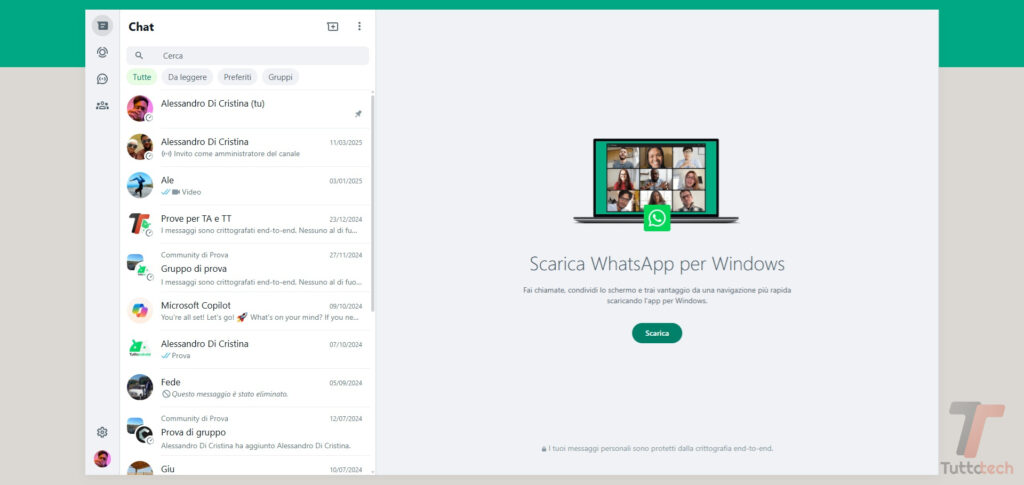This screenshot has height=485, width=1024.
Task: Open the Gruppo di prova chat
Action: tap(245, 268)
